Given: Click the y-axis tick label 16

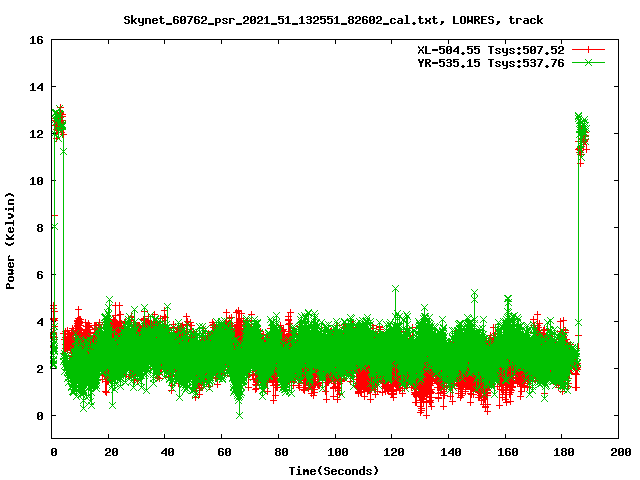Looking at the screenshot, I should [x=36, y=40].
